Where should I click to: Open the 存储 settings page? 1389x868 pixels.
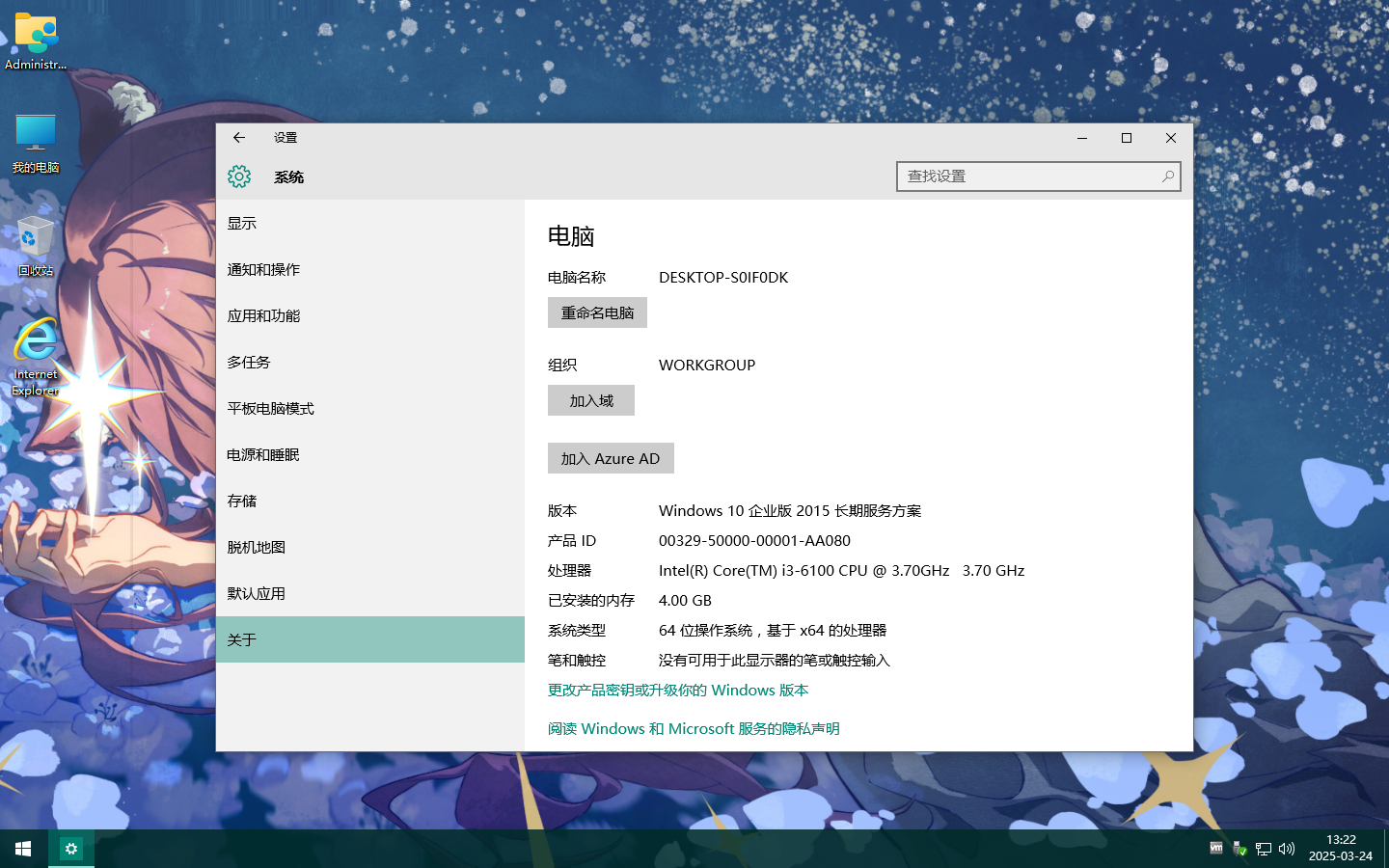[x=370, y=501]
